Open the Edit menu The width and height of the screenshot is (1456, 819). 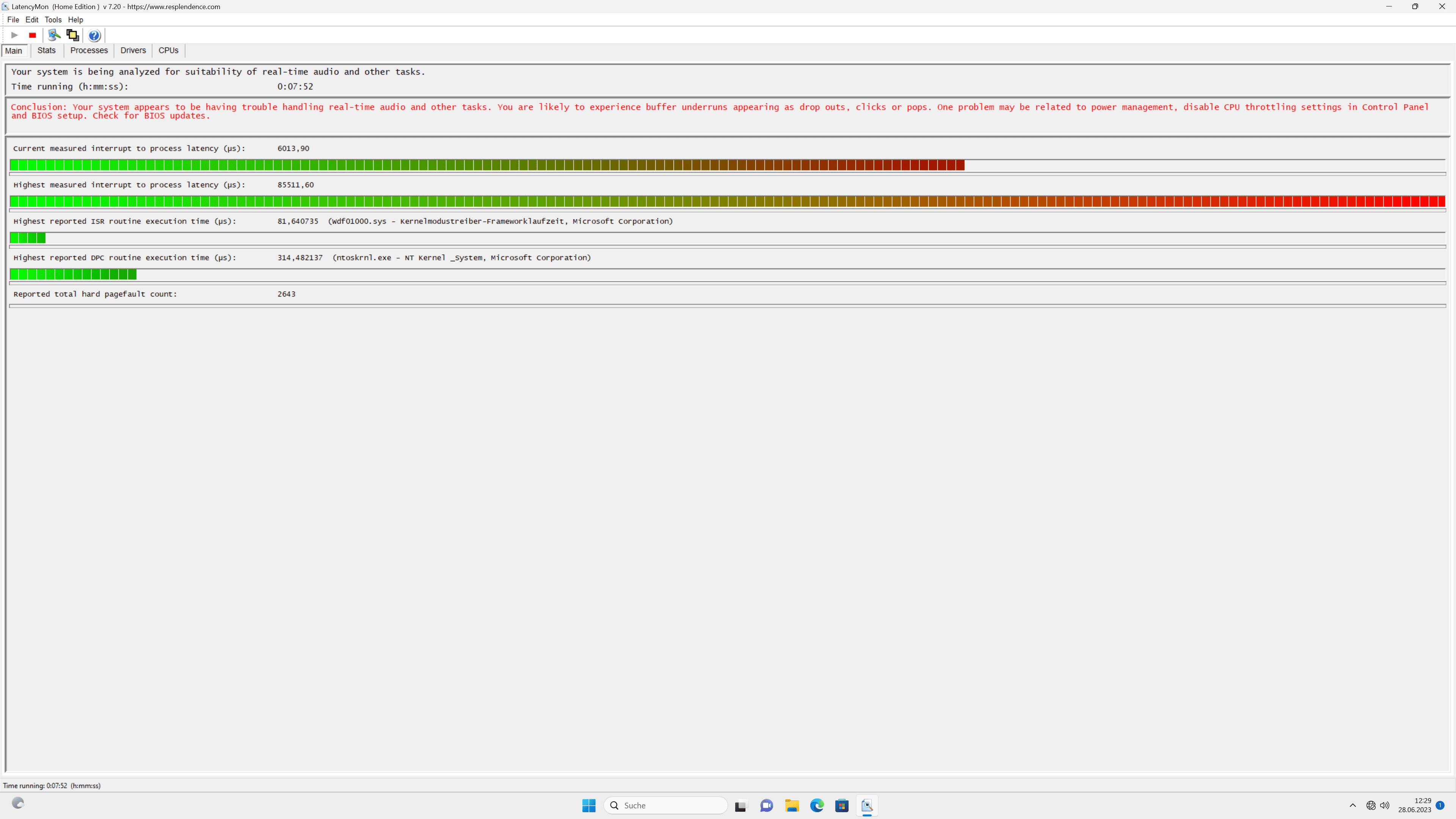[31, 20]
